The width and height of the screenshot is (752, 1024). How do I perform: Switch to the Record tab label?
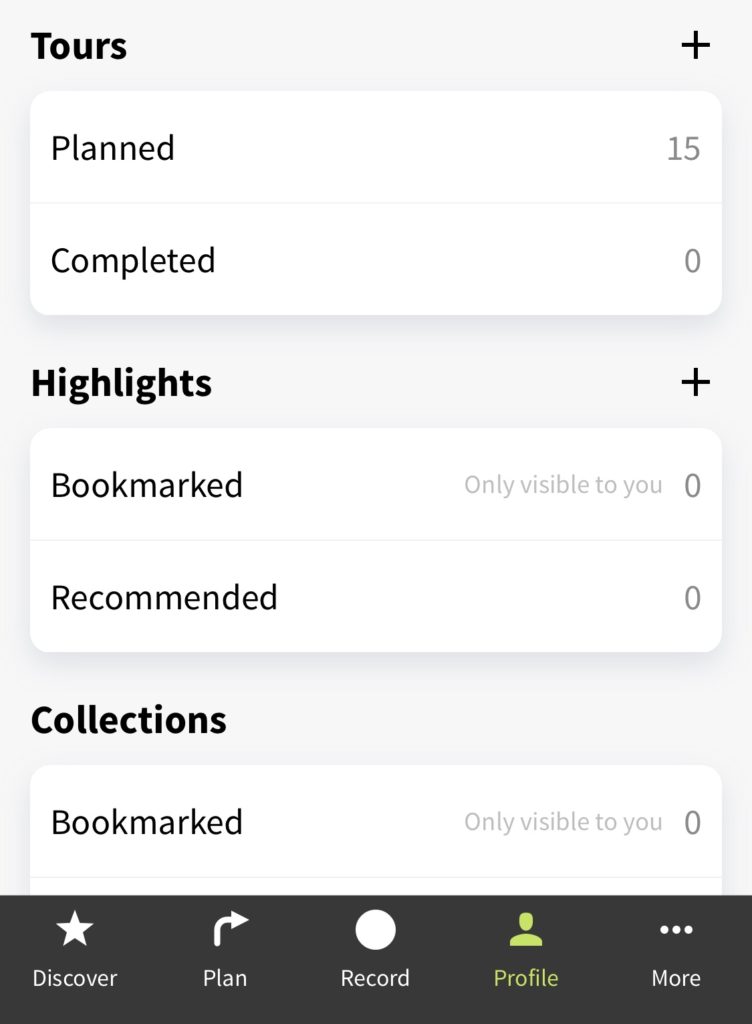(x=375, y=978)
